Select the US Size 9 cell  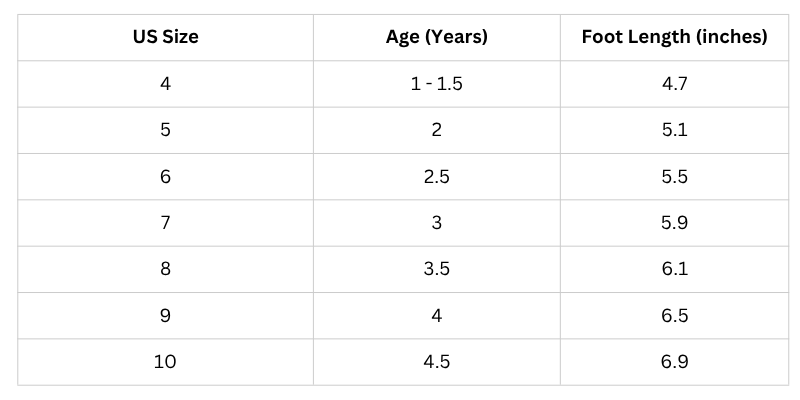click(165, 315)
